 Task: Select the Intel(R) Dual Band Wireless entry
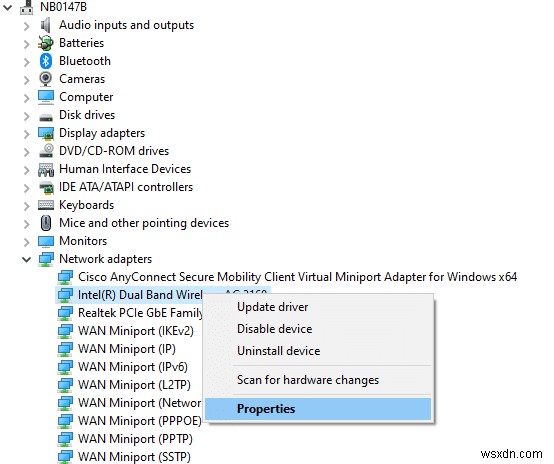[x=140, y=295]
